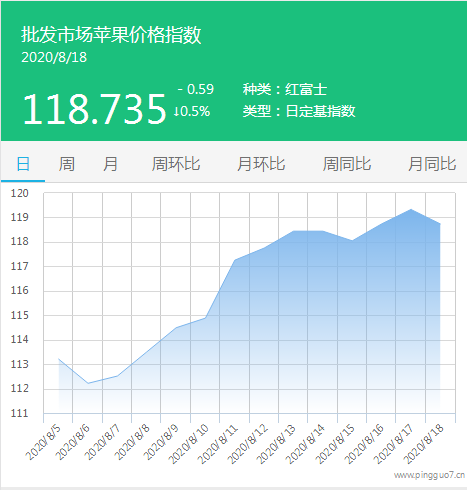The width and height of the screenshot is (467, 490).
Task: Switch to 周环比 tab
Action: (x=176, y=164)
